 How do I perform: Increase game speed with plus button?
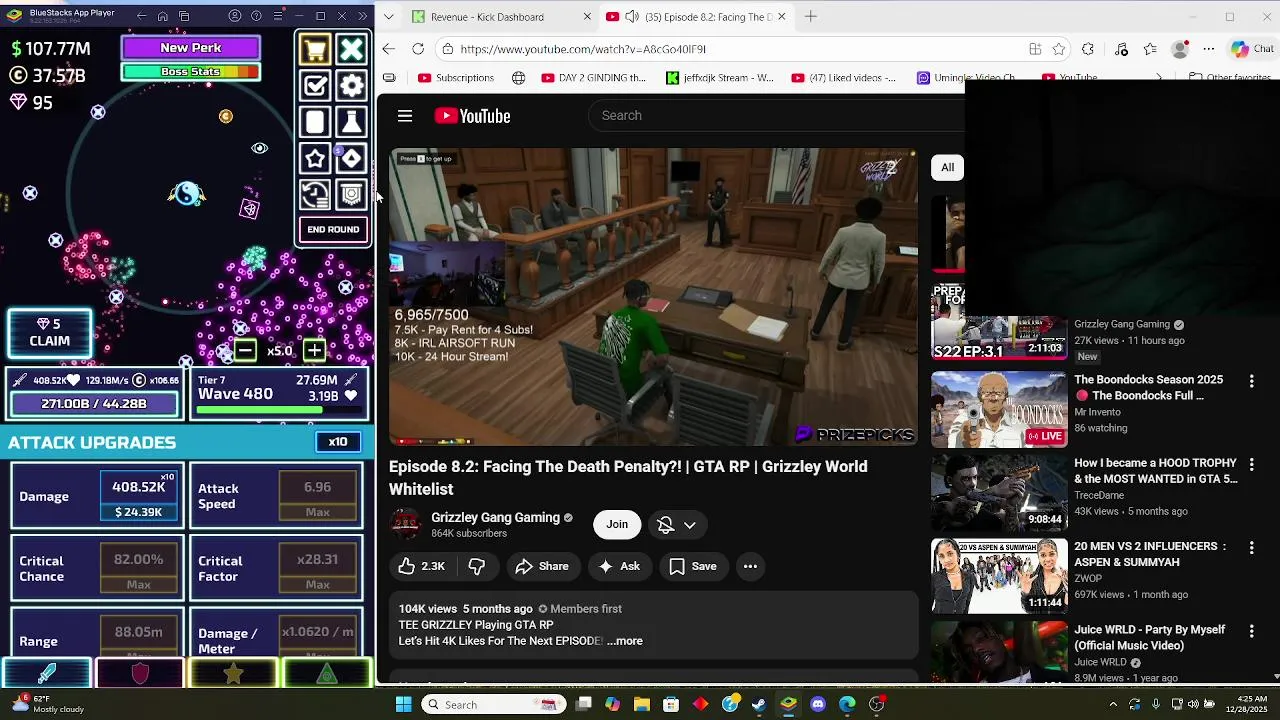pyautogui.click(x=314, y=350)
